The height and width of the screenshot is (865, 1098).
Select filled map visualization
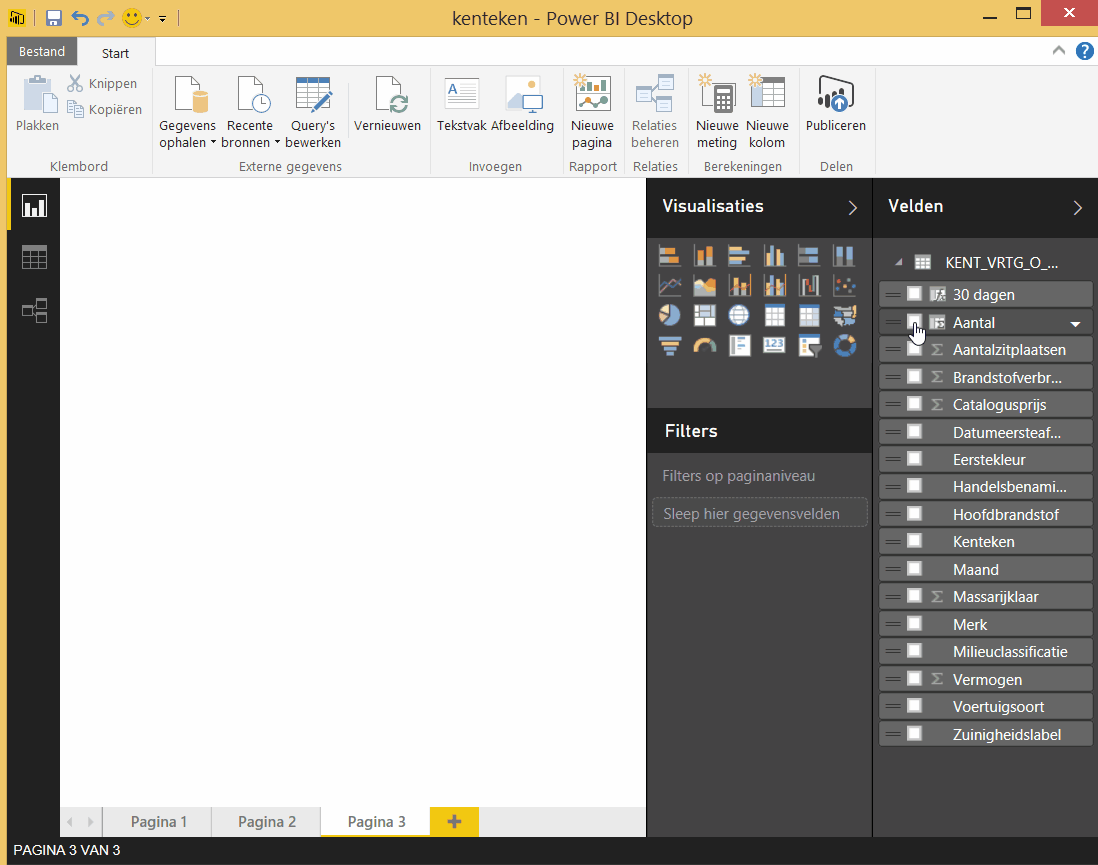coord(844,315)
